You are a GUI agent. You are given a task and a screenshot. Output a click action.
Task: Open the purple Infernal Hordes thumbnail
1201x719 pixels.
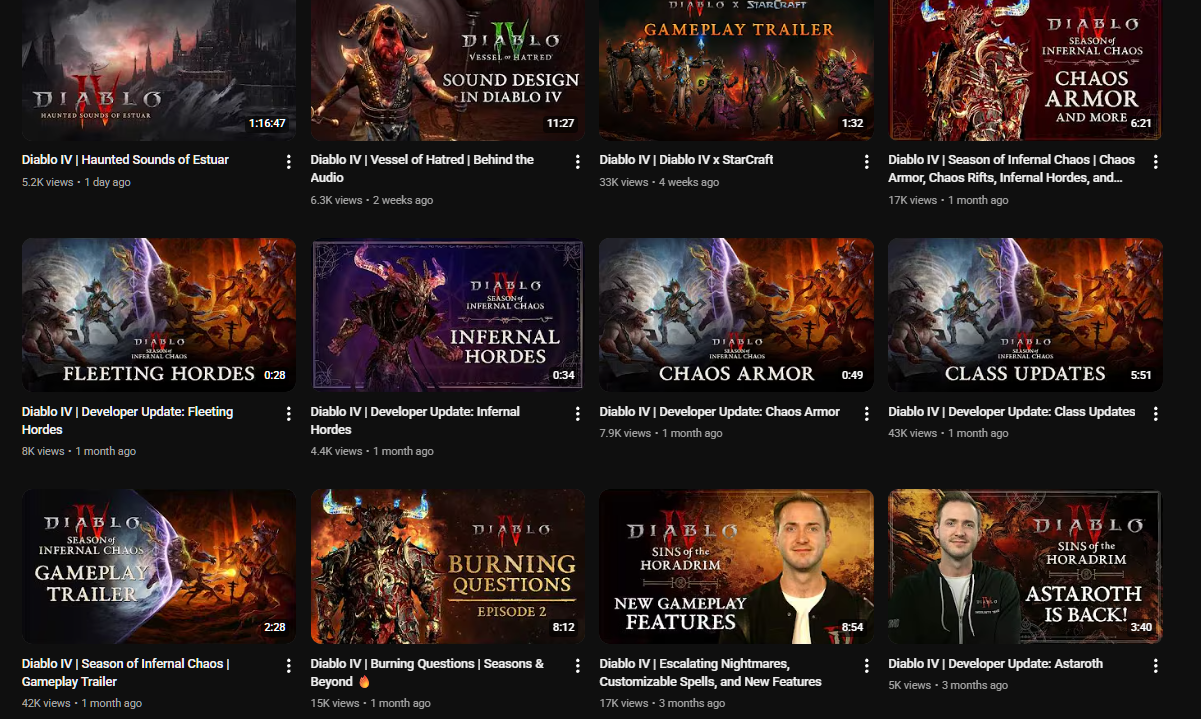click(x=448, y=315)
